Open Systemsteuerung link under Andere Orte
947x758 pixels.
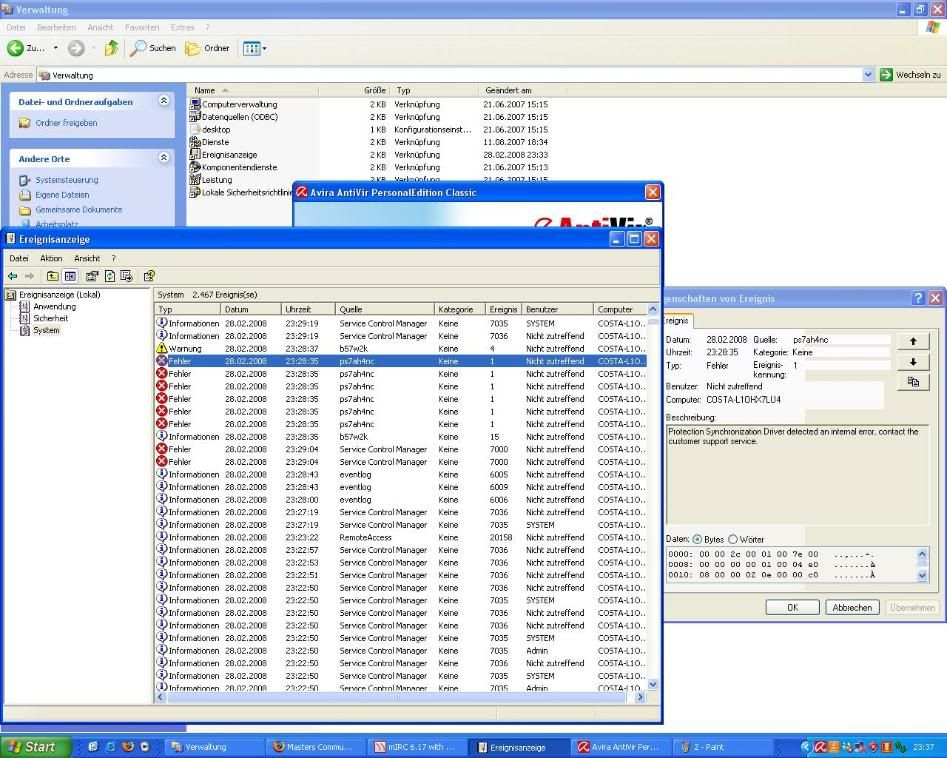pos(66,180)
